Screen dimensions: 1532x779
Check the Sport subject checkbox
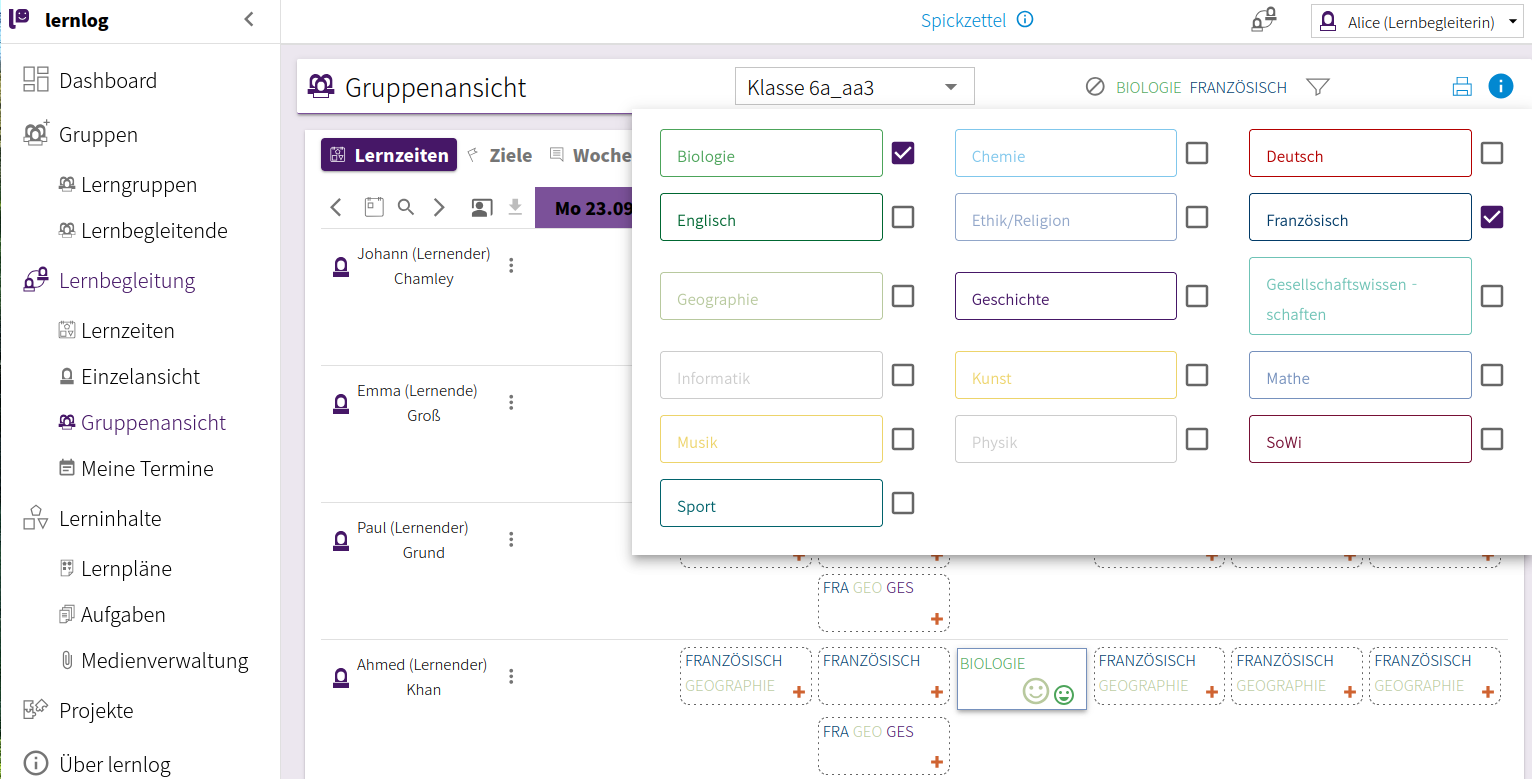coord(903,503)
